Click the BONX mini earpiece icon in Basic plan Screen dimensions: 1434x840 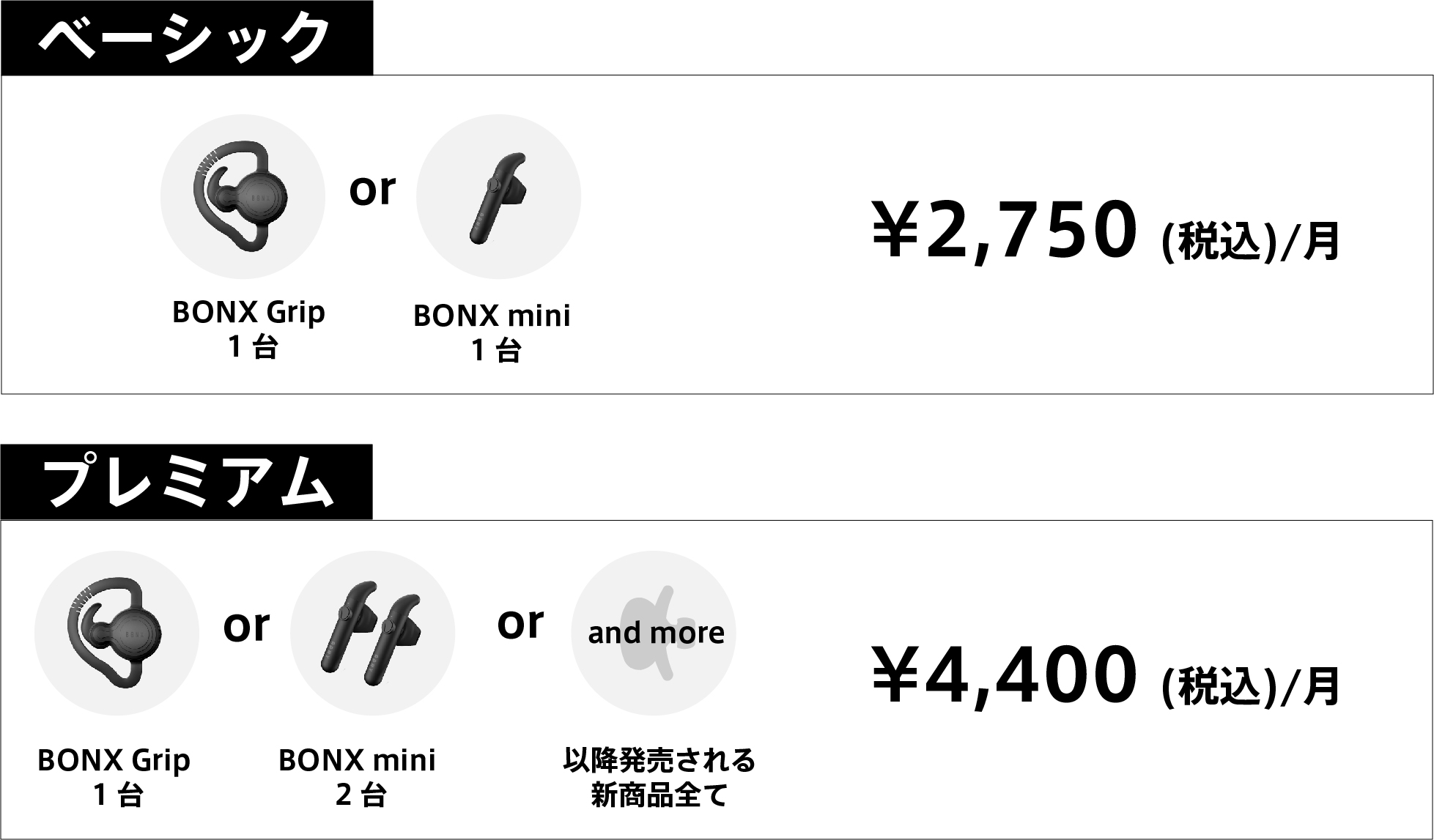click(x=498, y=196)
